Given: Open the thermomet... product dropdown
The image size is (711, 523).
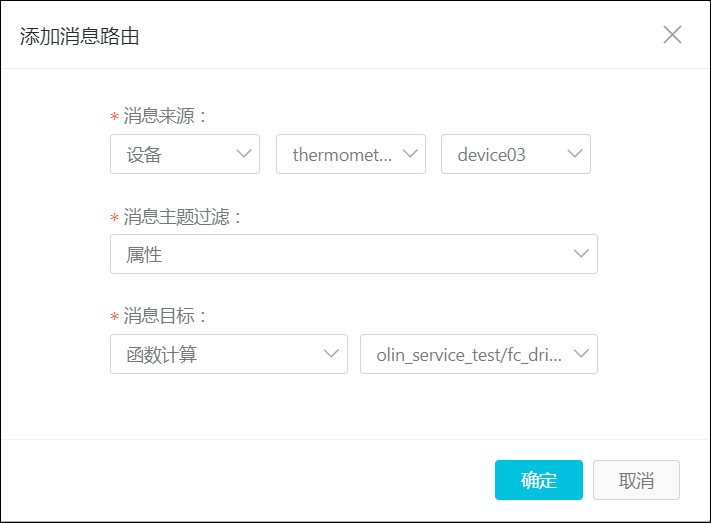Looking at the screenshot, I should pyautogui.click(x=351, y=154).
